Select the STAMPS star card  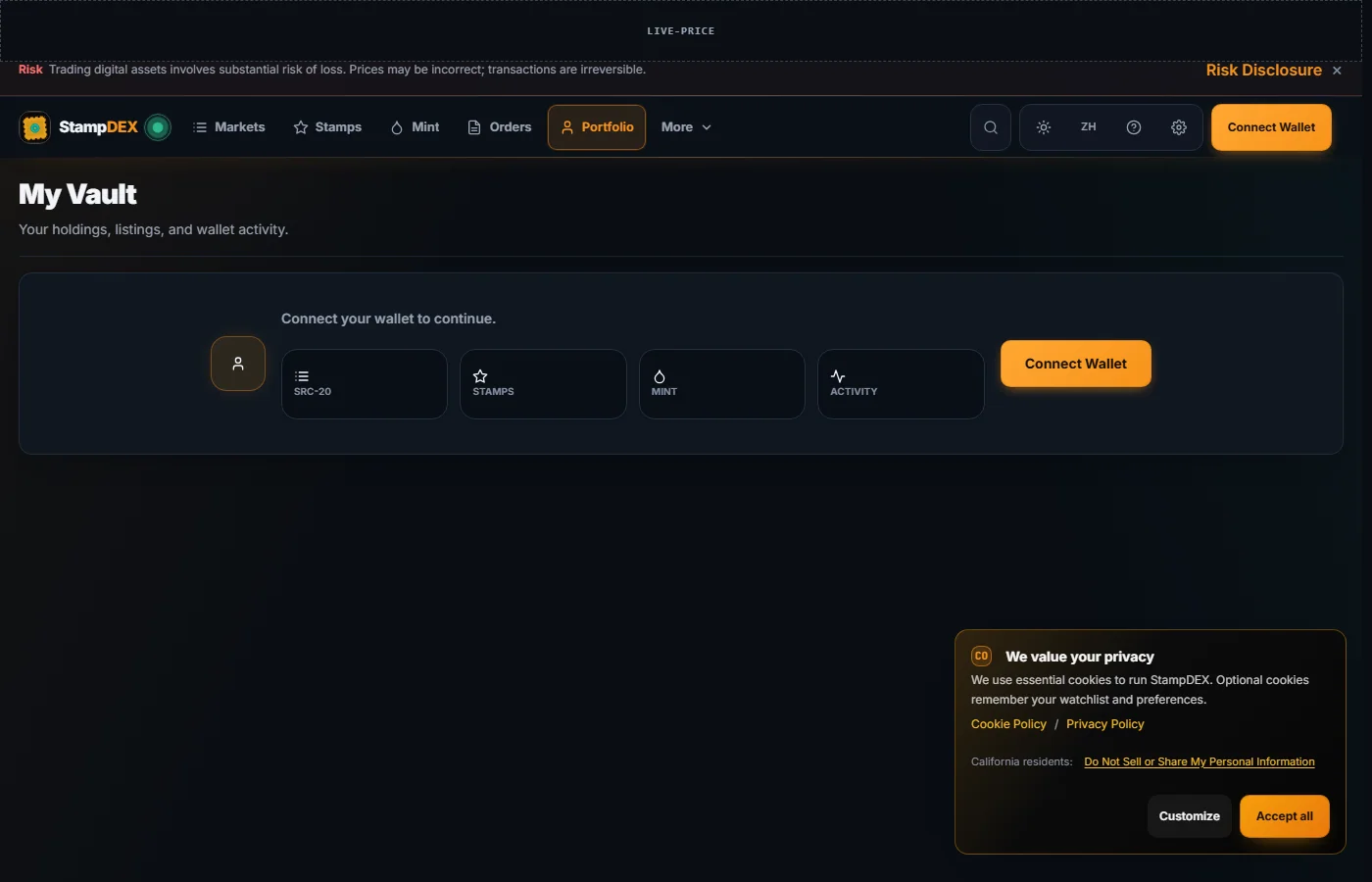(x=543, y=384)
